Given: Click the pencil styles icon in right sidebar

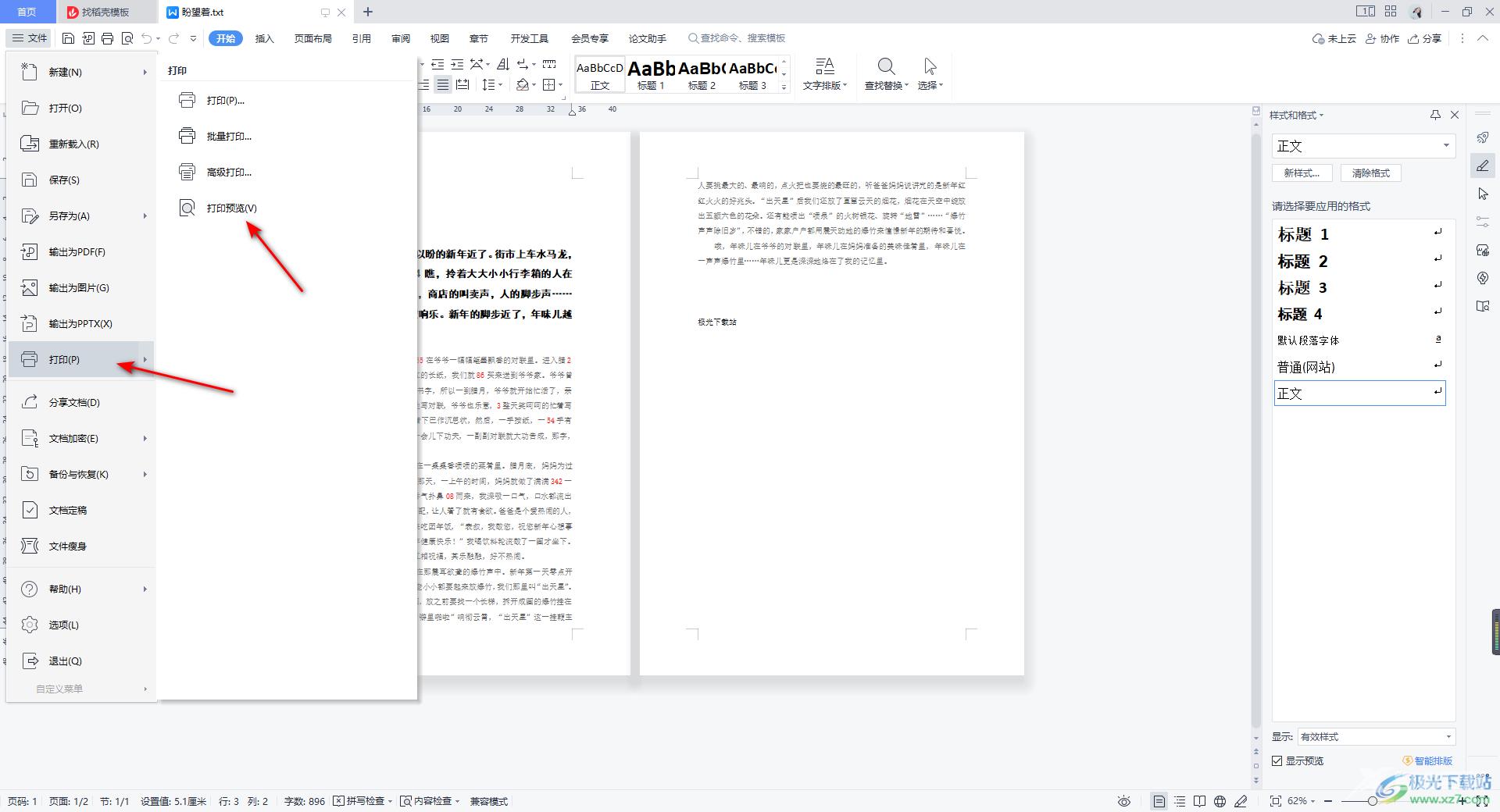Looking at the screenshot, I should [x=1483, y=166].
